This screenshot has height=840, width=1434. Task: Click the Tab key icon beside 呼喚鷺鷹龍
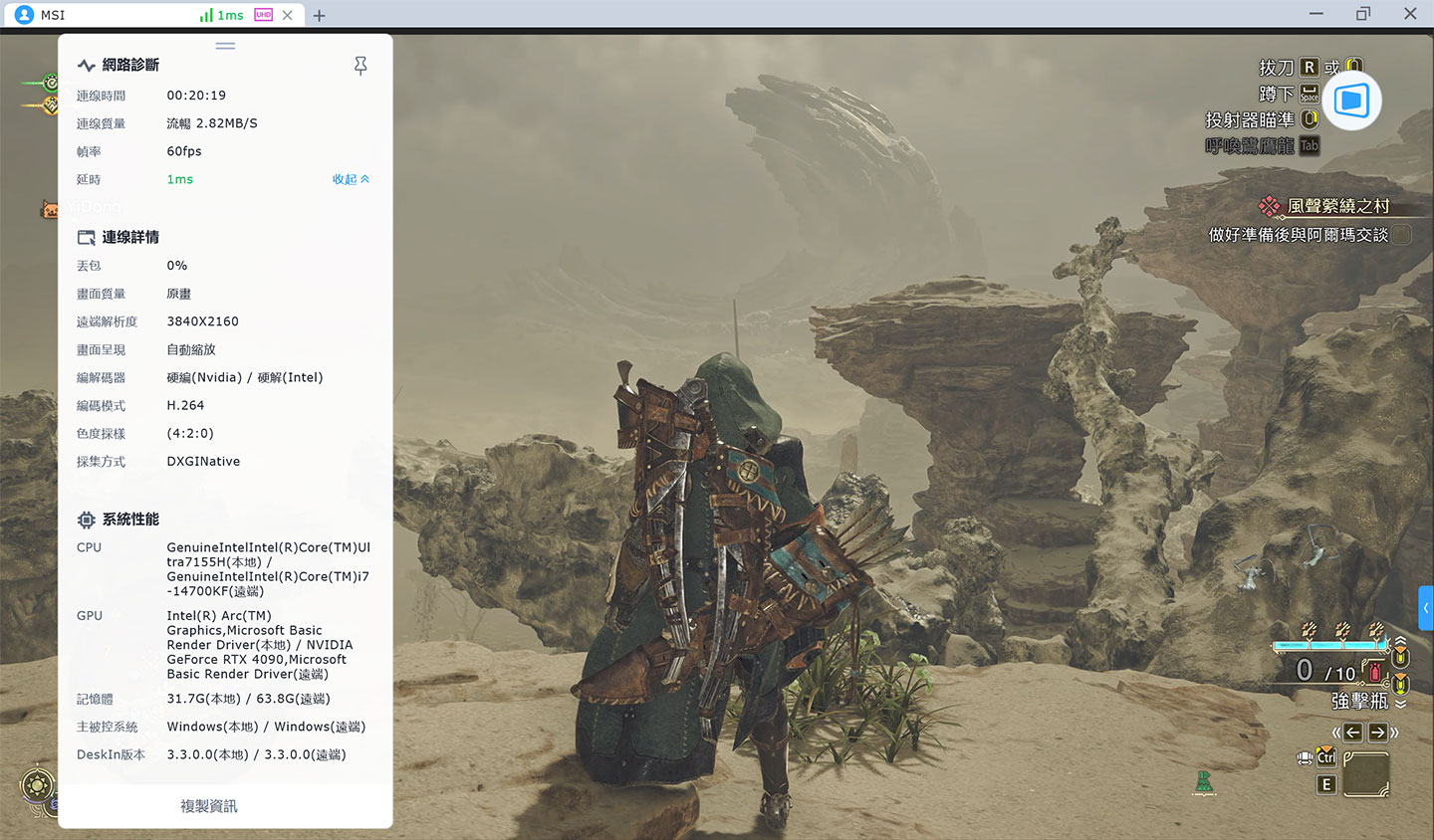point(1310,145)
